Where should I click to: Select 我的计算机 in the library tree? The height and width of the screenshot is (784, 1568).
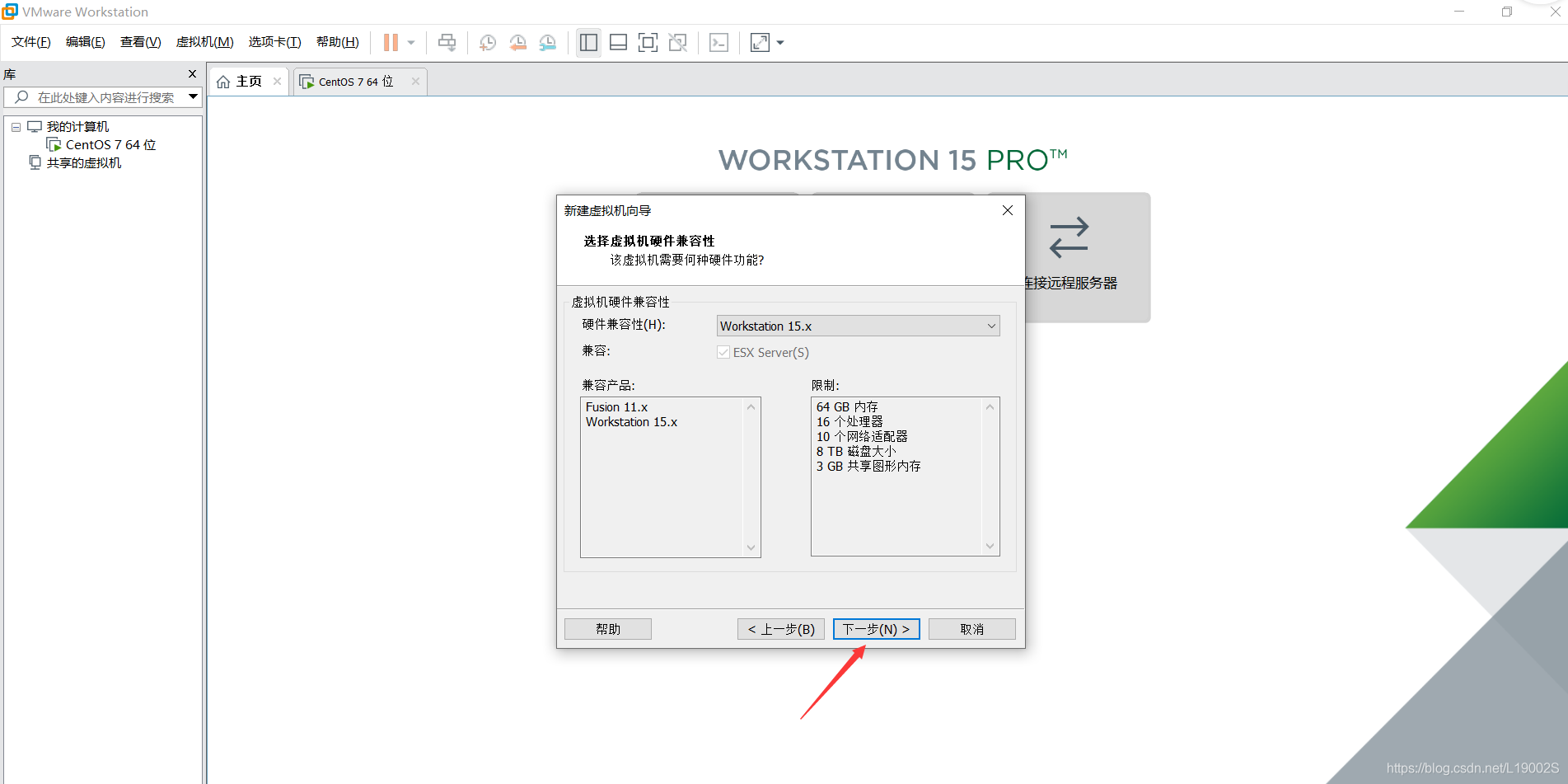point(77,126)
